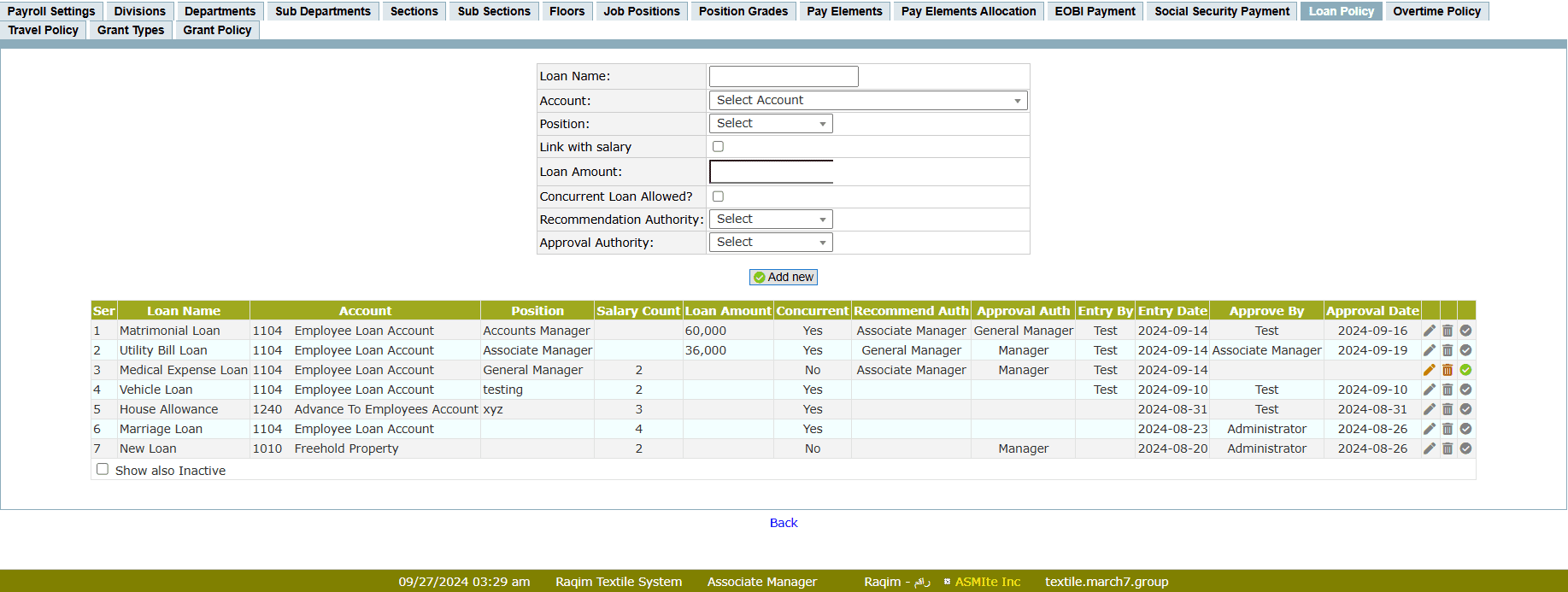Click edit pencil icon for Matrimonial Loan
The width and height of the screenshot is (1568, 592).
tap(1429, 331)
